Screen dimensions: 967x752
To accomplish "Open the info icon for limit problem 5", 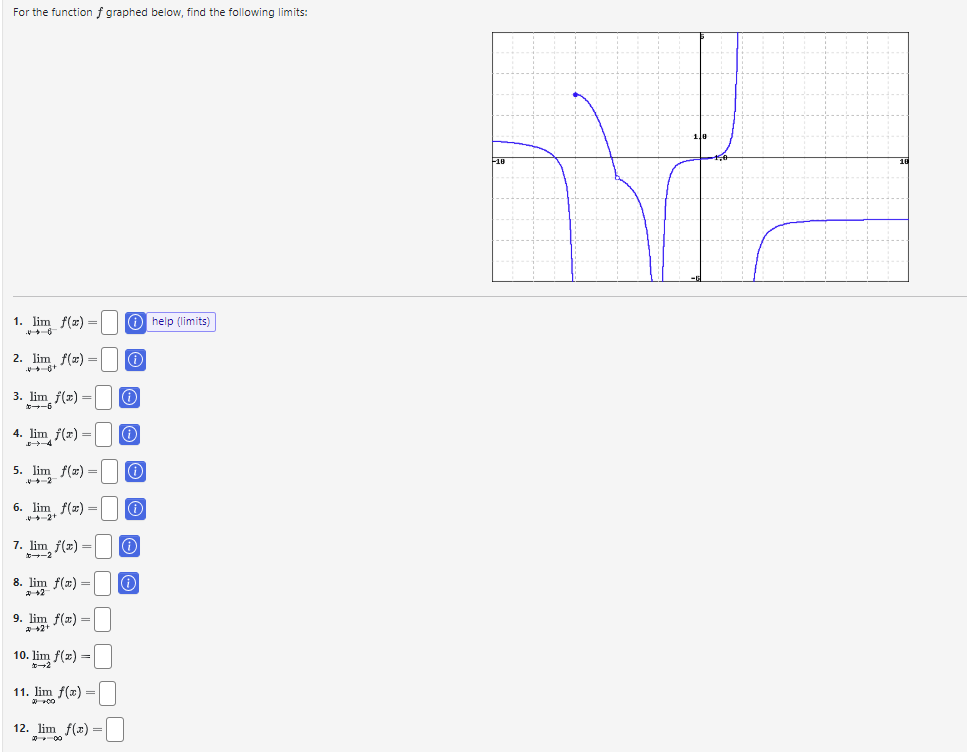I will click(x=135, y=471).
